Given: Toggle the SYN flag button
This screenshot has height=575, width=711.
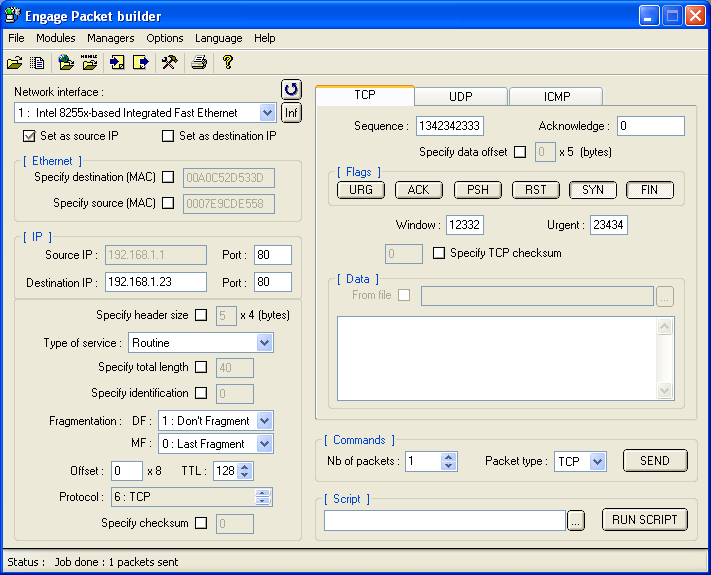Looking at the screenshot, I should pyautogui.click(x=593, y=190).
